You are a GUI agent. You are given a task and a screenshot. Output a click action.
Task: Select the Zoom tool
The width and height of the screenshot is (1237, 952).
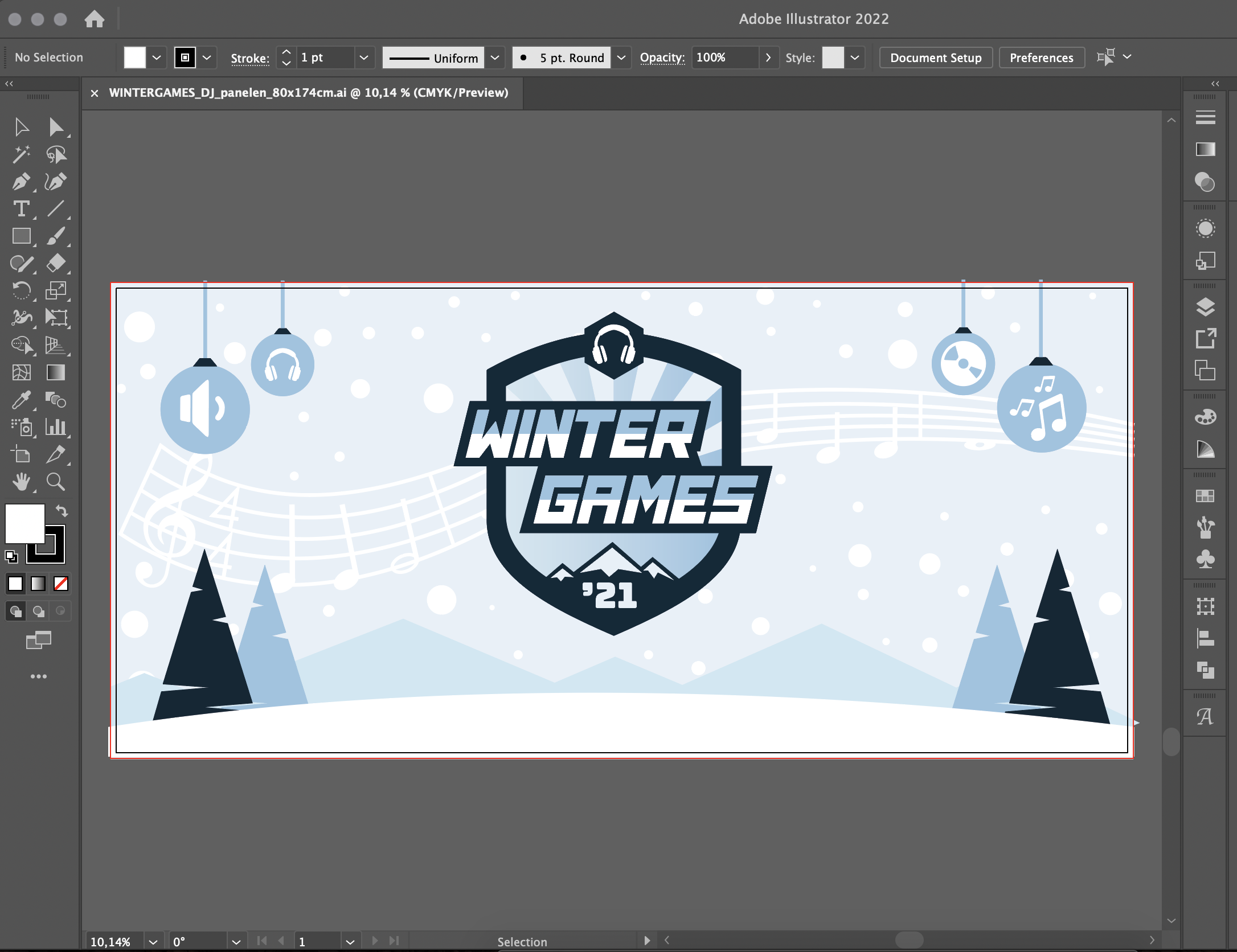tap(55, 482)
